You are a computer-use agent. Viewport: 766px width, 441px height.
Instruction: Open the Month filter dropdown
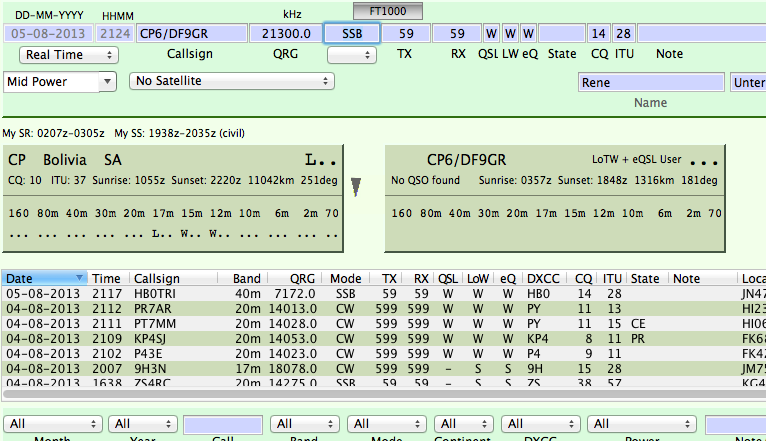(x=53, y=424)
